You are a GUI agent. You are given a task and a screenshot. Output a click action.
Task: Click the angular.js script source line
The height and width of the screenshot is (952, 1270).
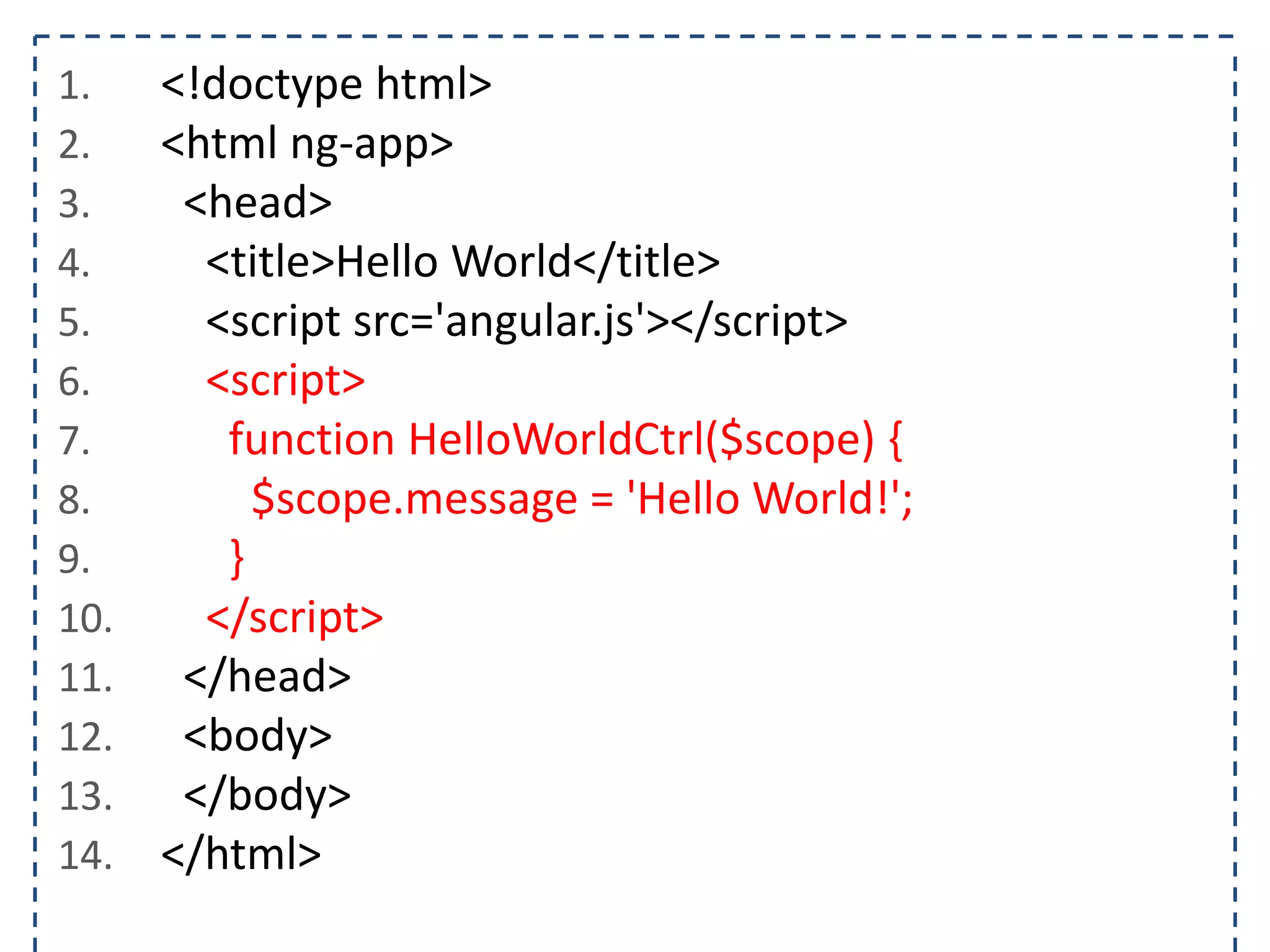coord(526,321)
